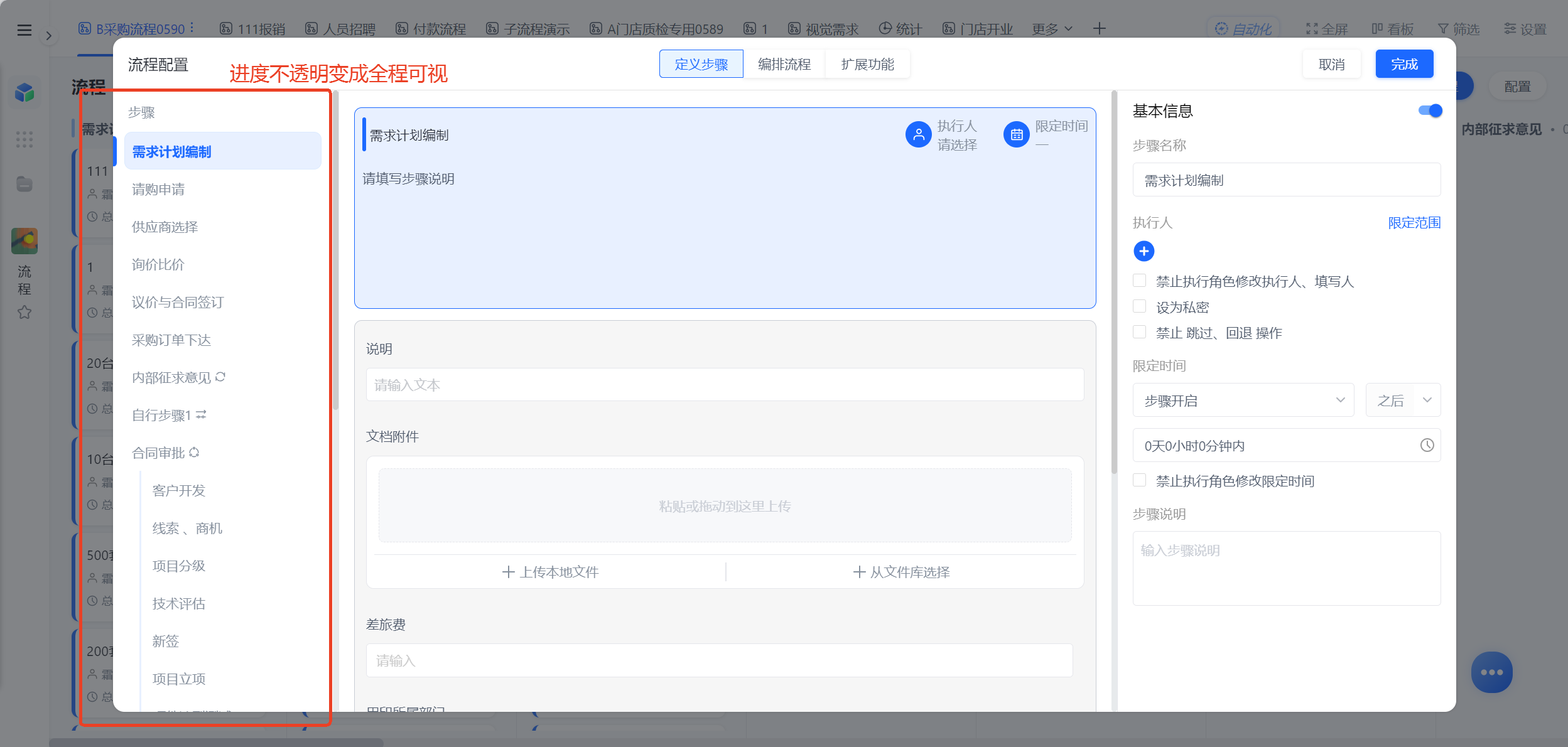Viewport: 1568px width, 747px height.
Task: Click the loop icon beside 内部征求意见
Action: click(220, 377)
